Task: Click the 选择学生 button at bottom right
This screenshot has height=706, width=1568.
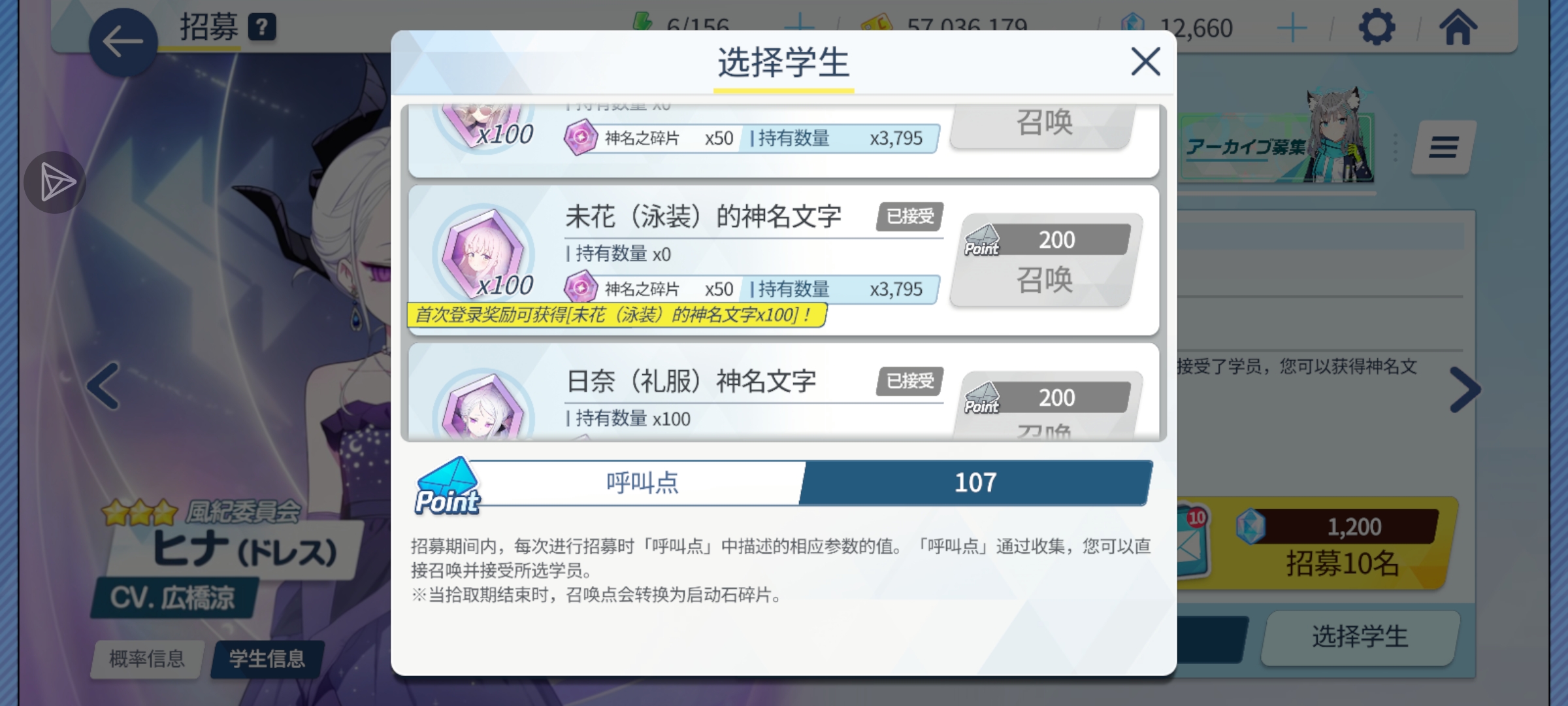Action: [x=1360, y=637]
